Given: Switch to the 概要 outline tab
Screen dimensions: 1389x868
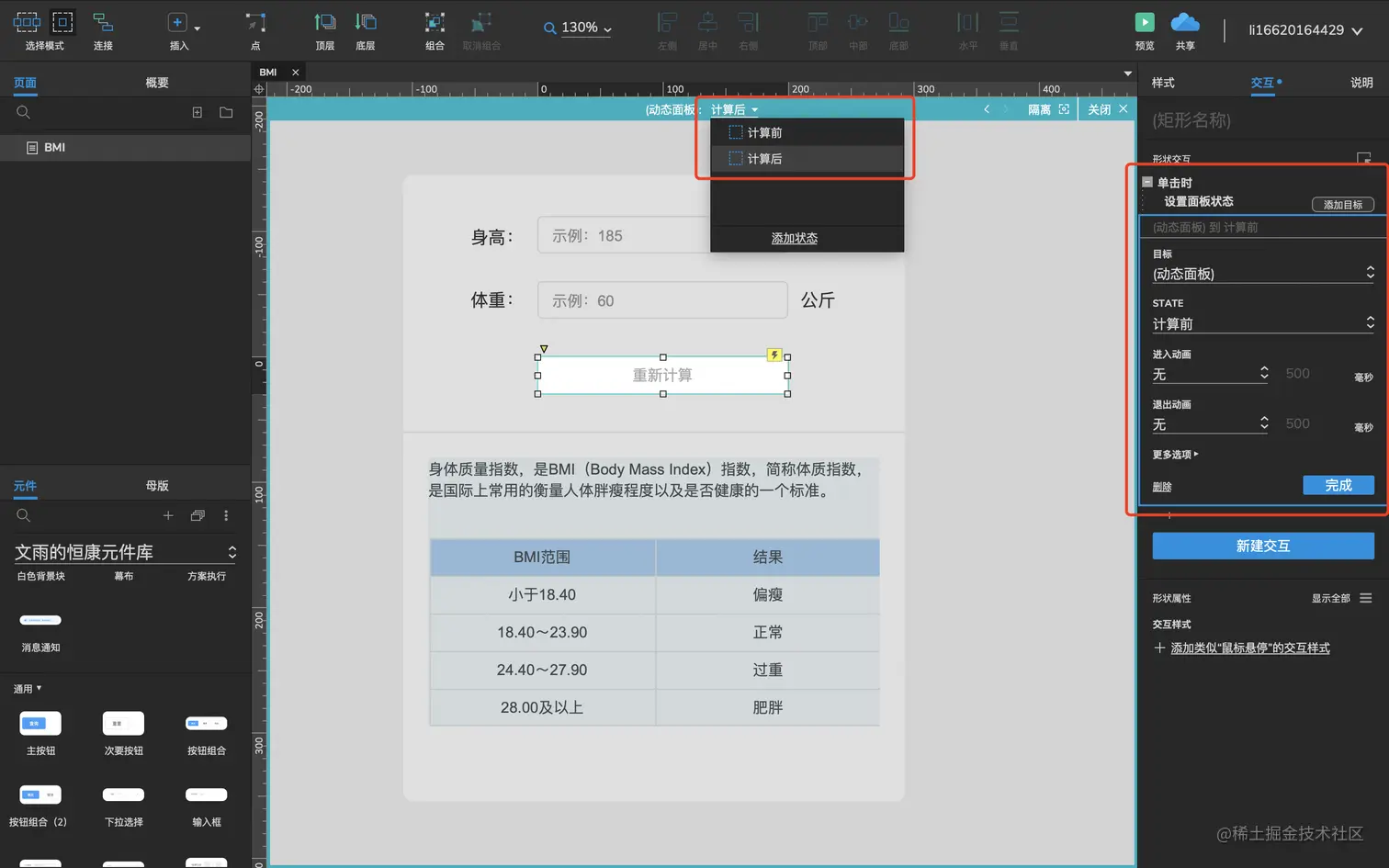Looking at the screenshot, I should click(x=157, y=83).
